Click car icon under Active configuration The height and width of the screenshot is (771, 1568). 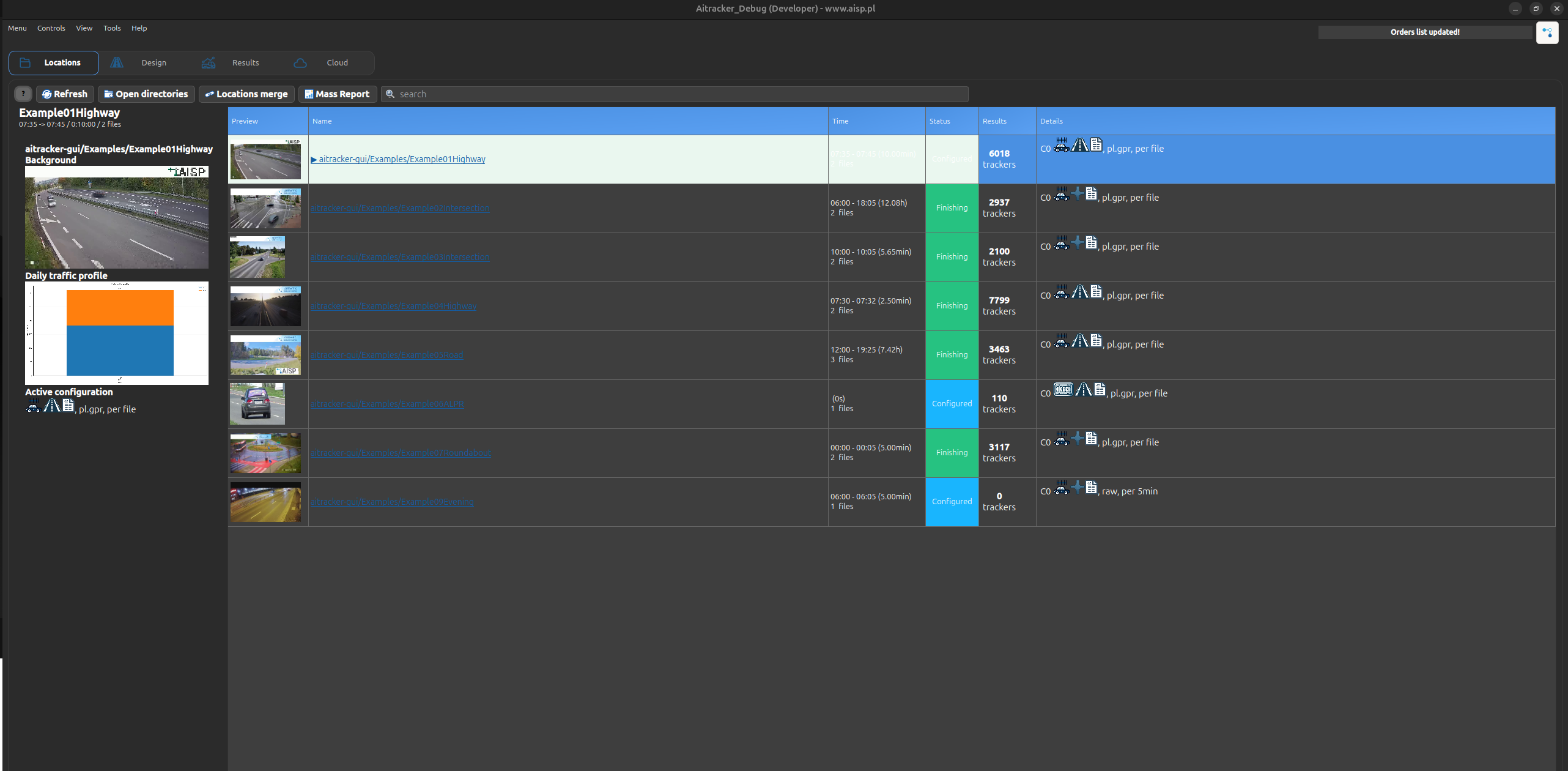[33, 406]
